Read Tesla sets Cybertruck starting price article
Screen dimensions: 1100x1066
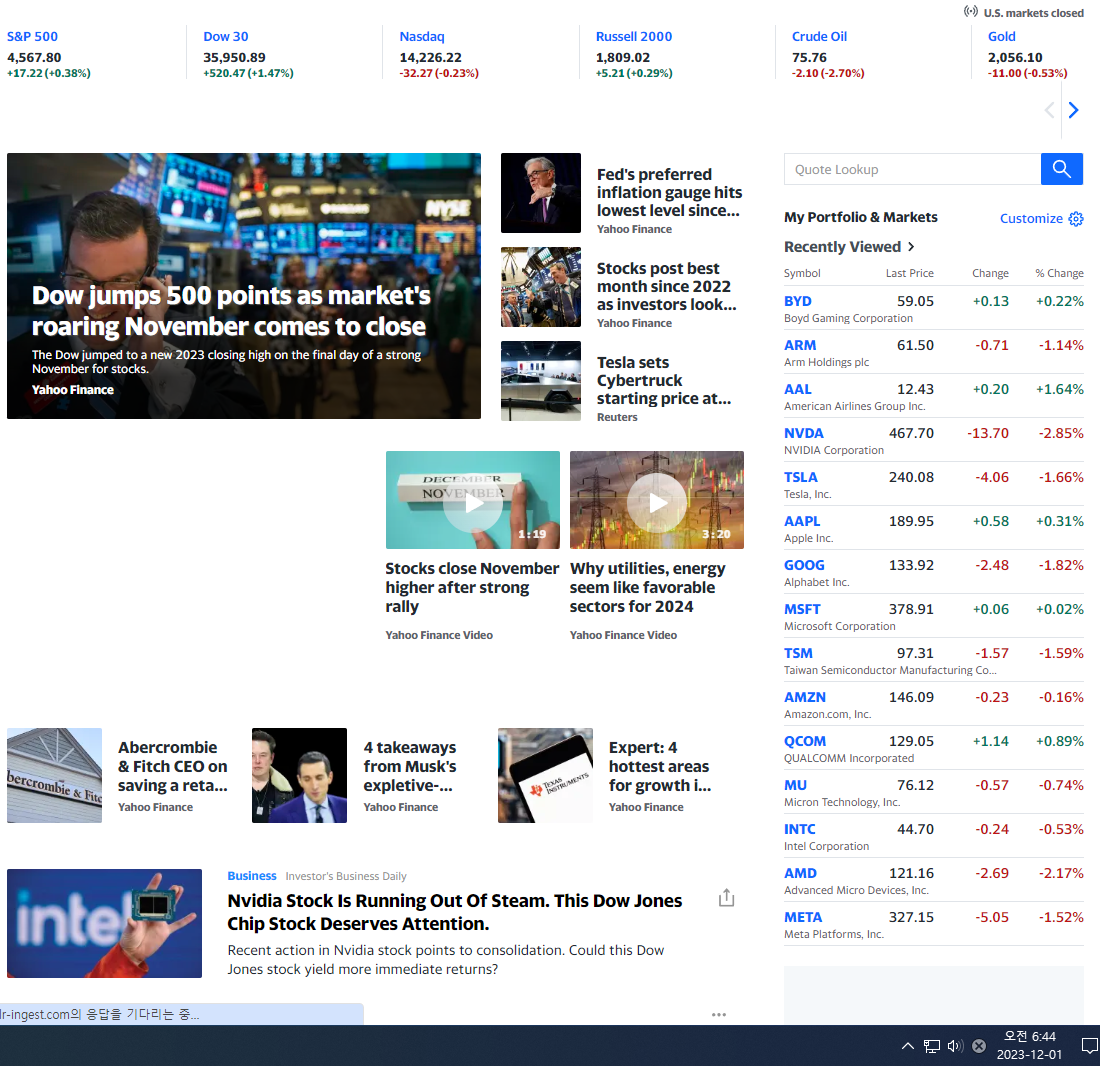pyautogui.click(x=664, y=380)
